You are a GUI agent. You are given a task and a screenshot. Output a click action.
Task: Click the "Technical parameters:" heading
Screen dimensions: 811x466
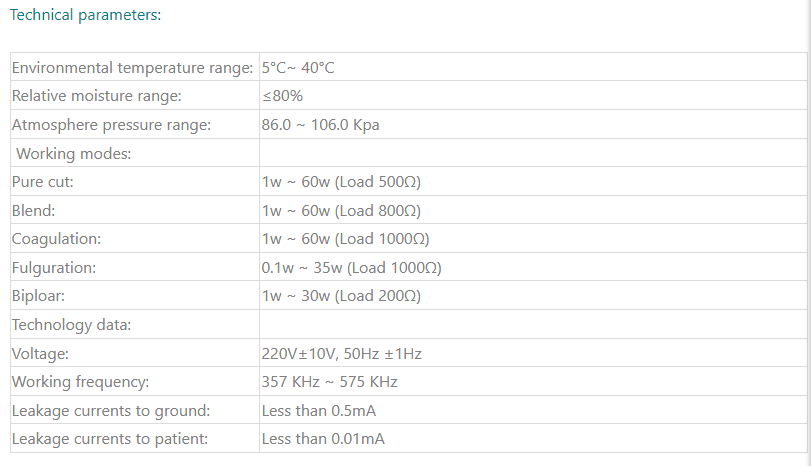[85, 16]
